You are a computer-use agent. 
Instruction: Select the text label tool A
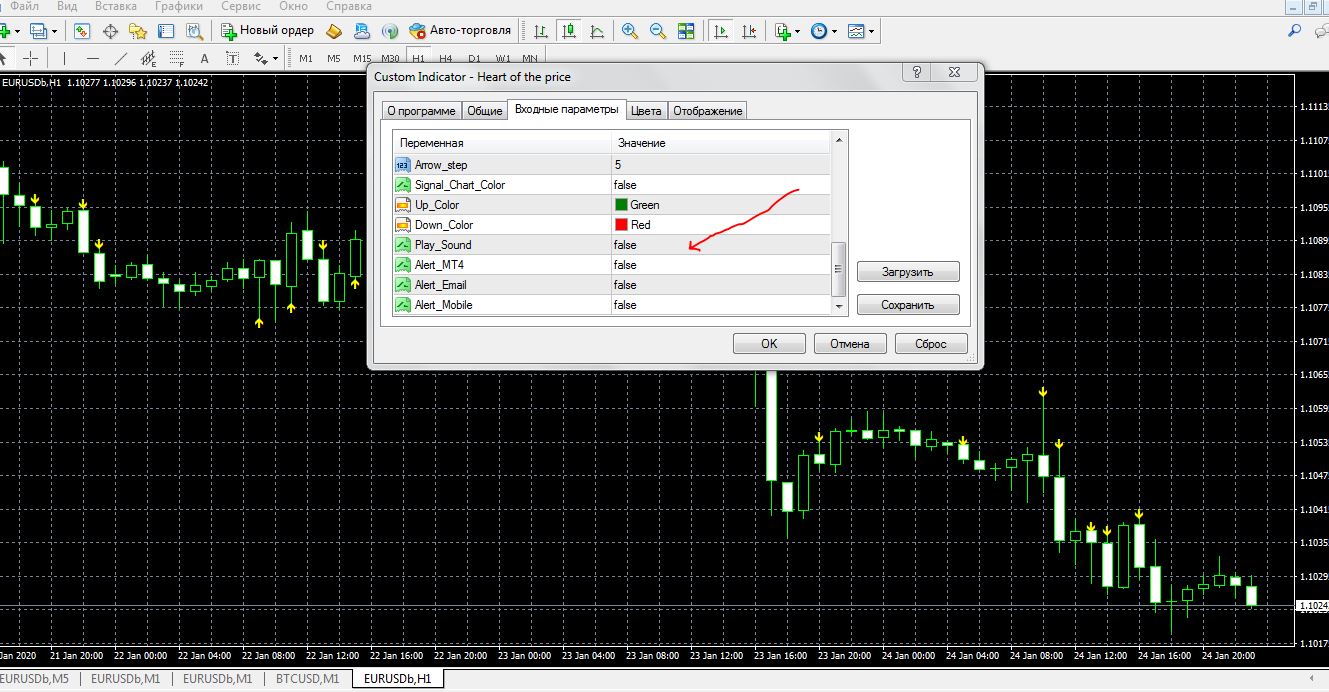[205, 58]
